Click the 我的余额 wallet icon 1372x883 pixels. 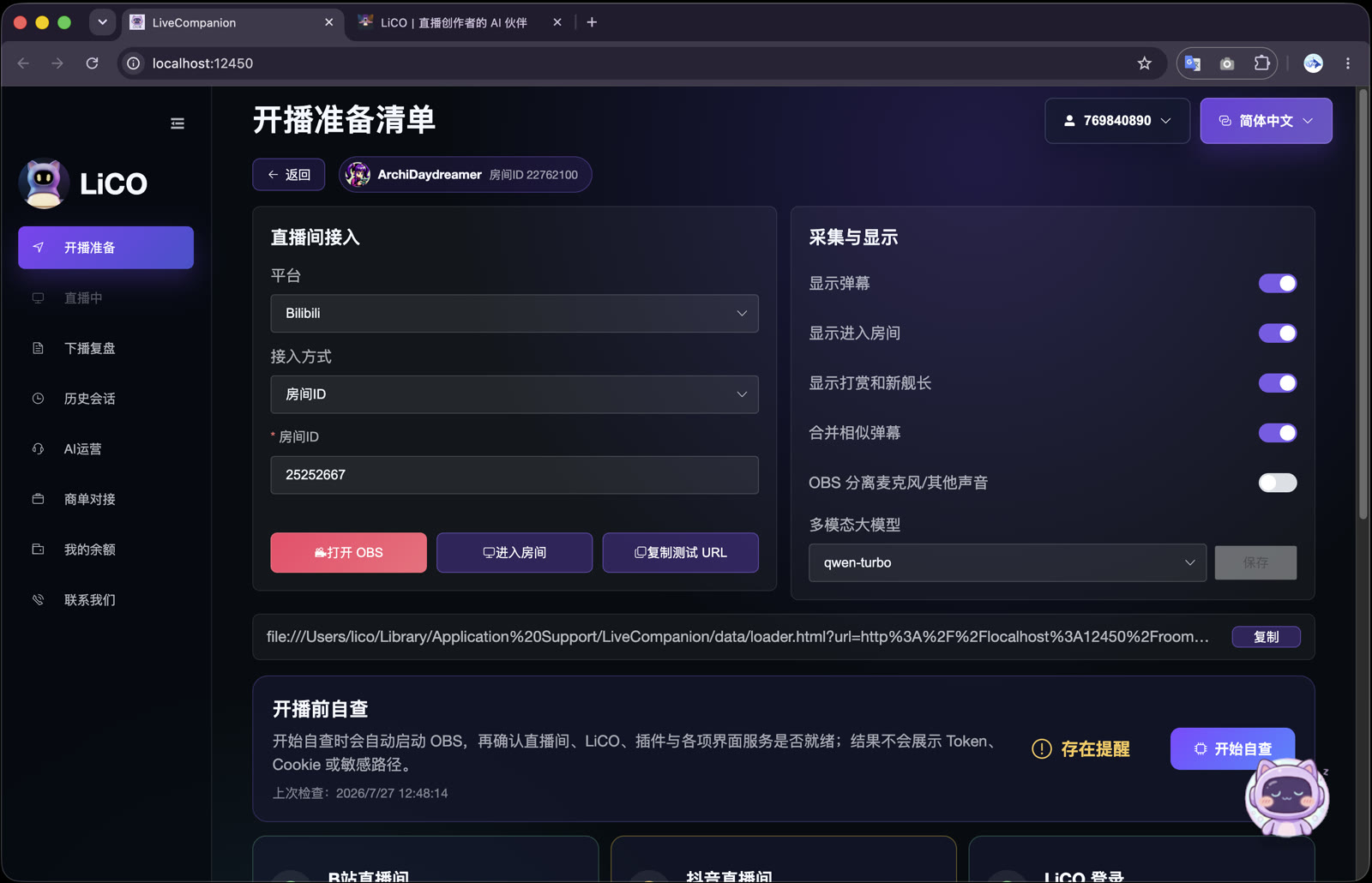tap(38, 550)
